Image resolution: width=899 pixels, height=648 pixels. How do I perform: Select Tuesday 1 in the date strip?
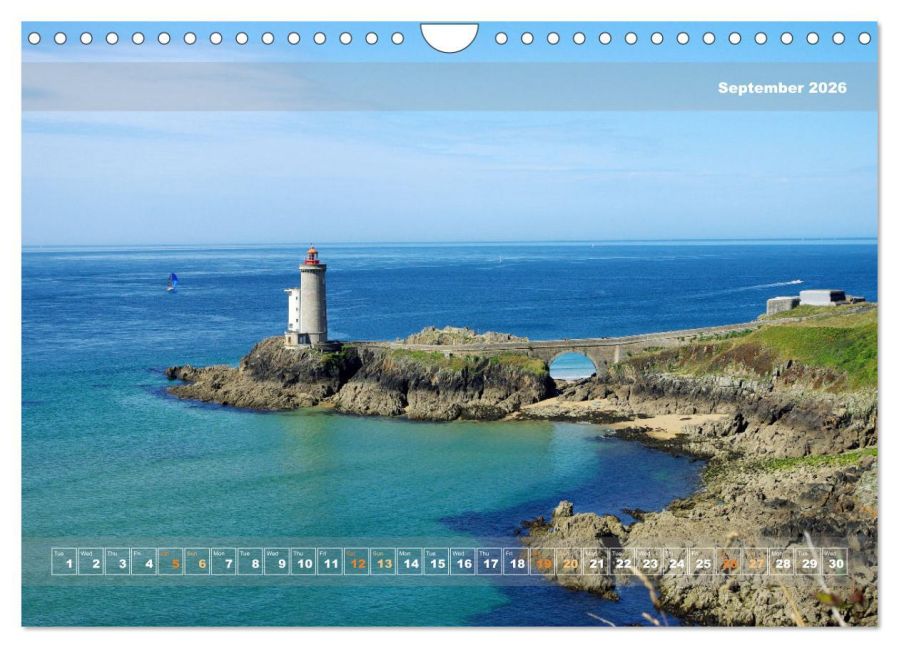pyautogui.click(x=64, y=562)
